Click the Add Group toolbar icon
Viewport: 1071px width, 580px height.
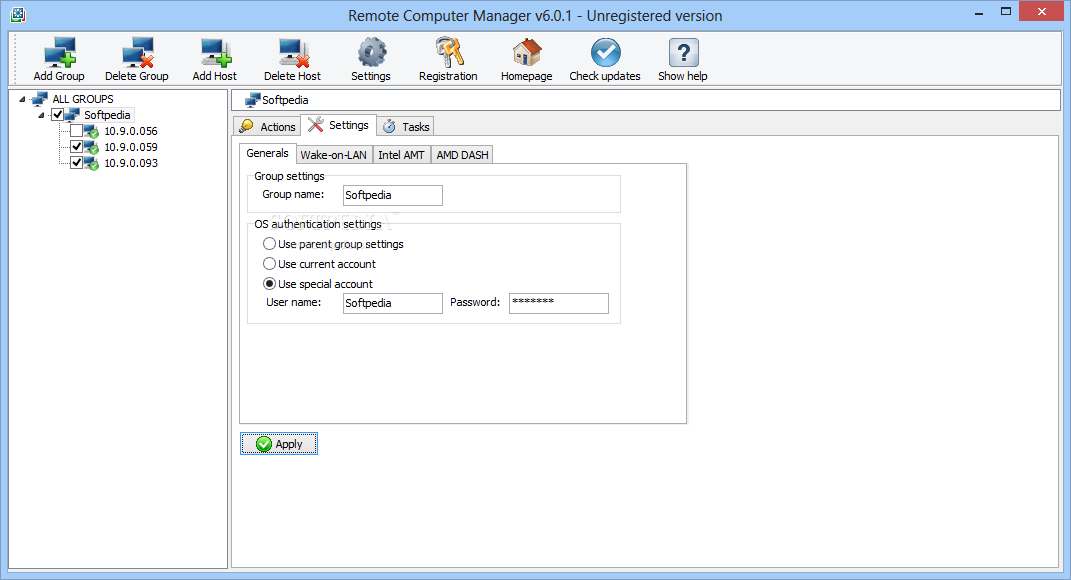click(59, 53)
